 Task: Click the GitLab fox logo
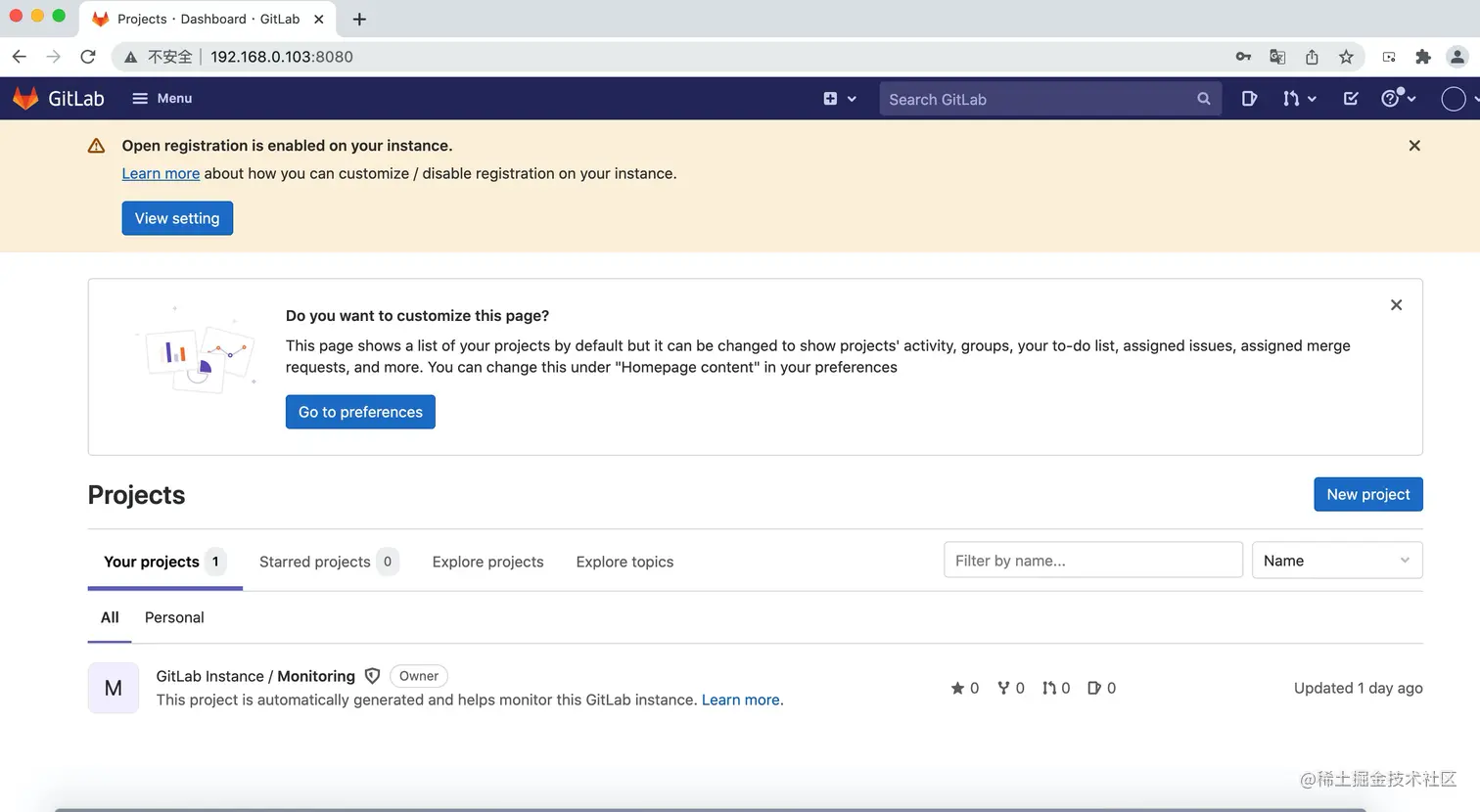point(25,98)
